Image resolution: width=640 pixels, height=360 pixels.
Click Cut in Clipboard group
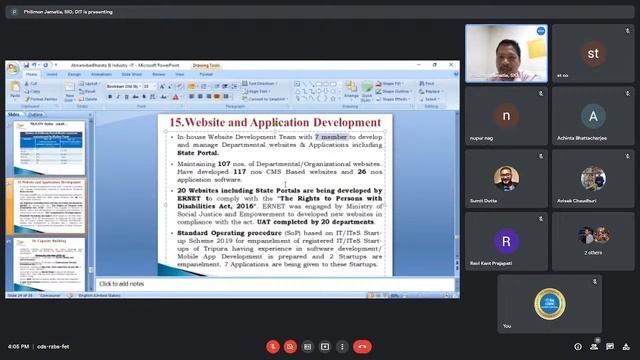click(32, 84)
